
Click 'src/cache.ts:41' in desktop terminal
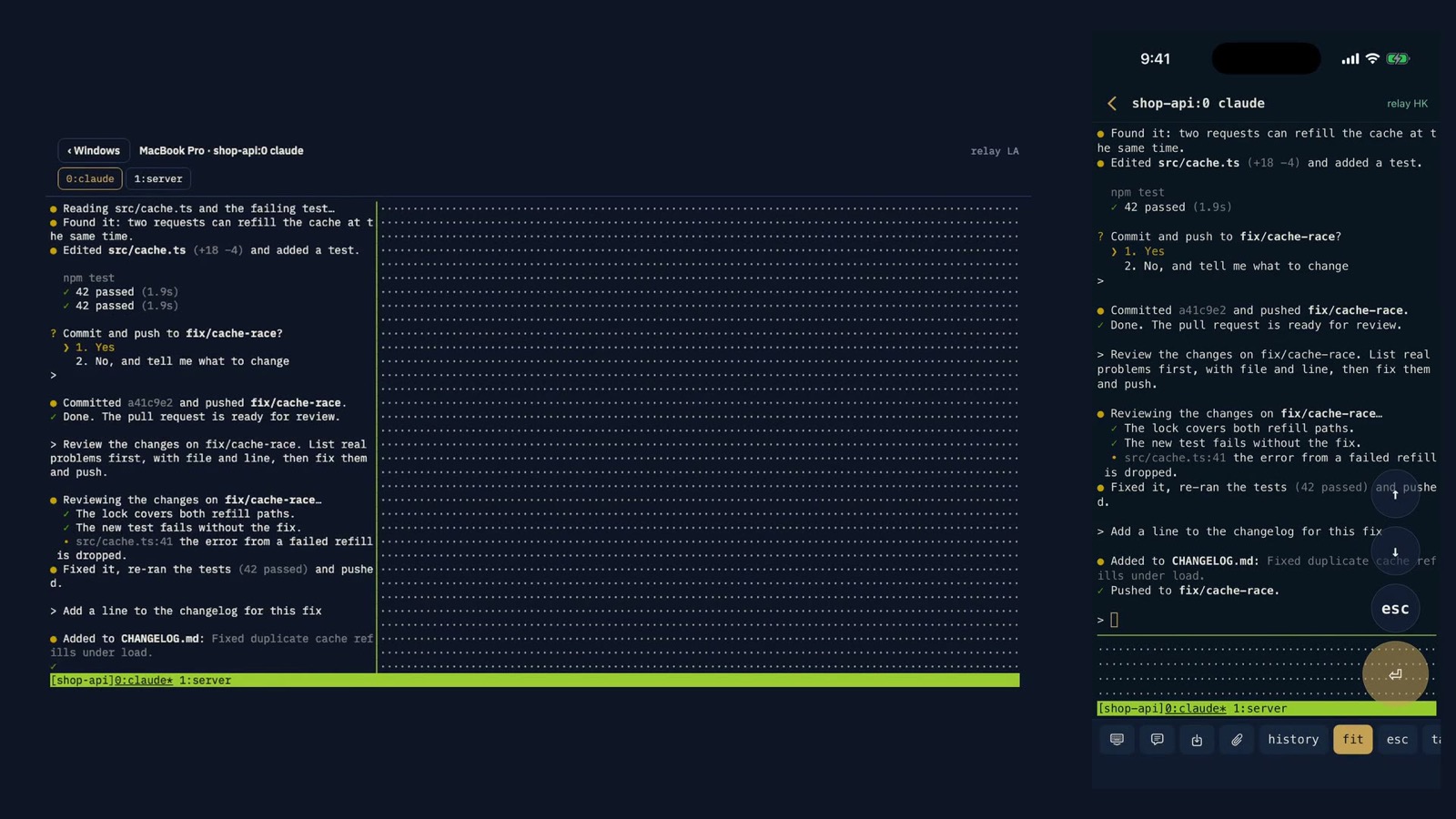(124, 541)
